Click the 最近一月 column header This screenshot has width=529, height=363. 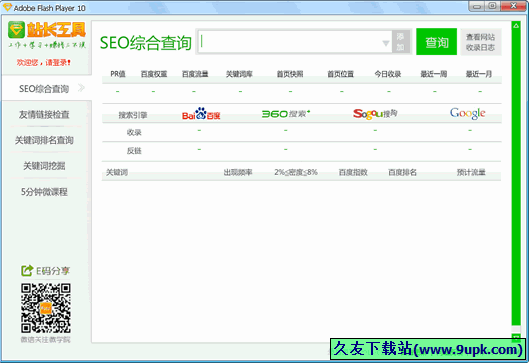(x=479, y=74)
